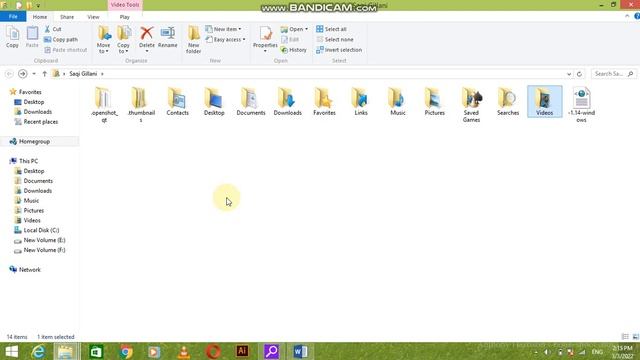Select the -1.14-windows file
The height and width of the screenshot is (360, 640).
click(x=581, y=105)
